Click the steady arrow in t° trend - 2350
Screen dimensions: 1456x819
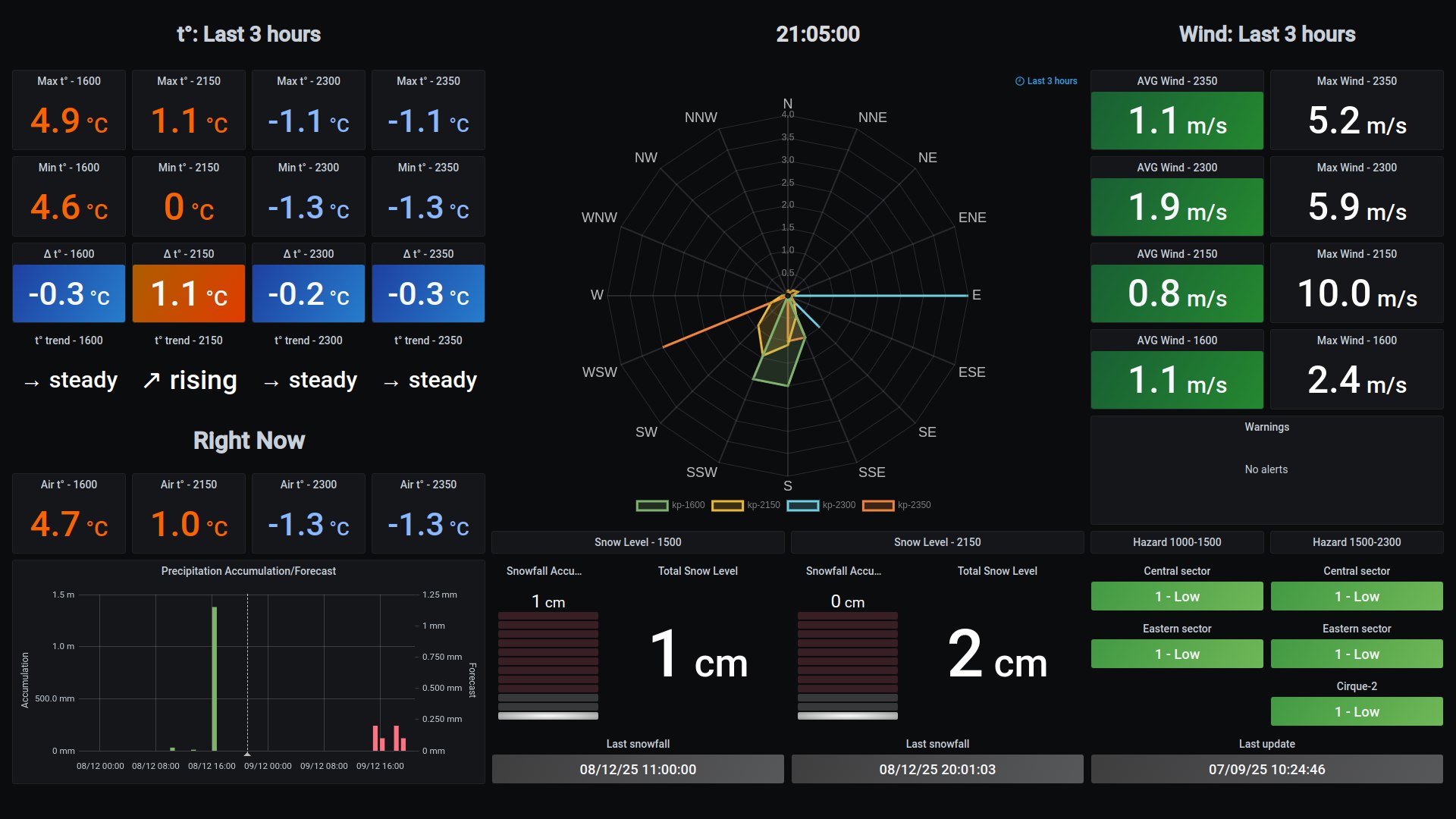(391, 383)
